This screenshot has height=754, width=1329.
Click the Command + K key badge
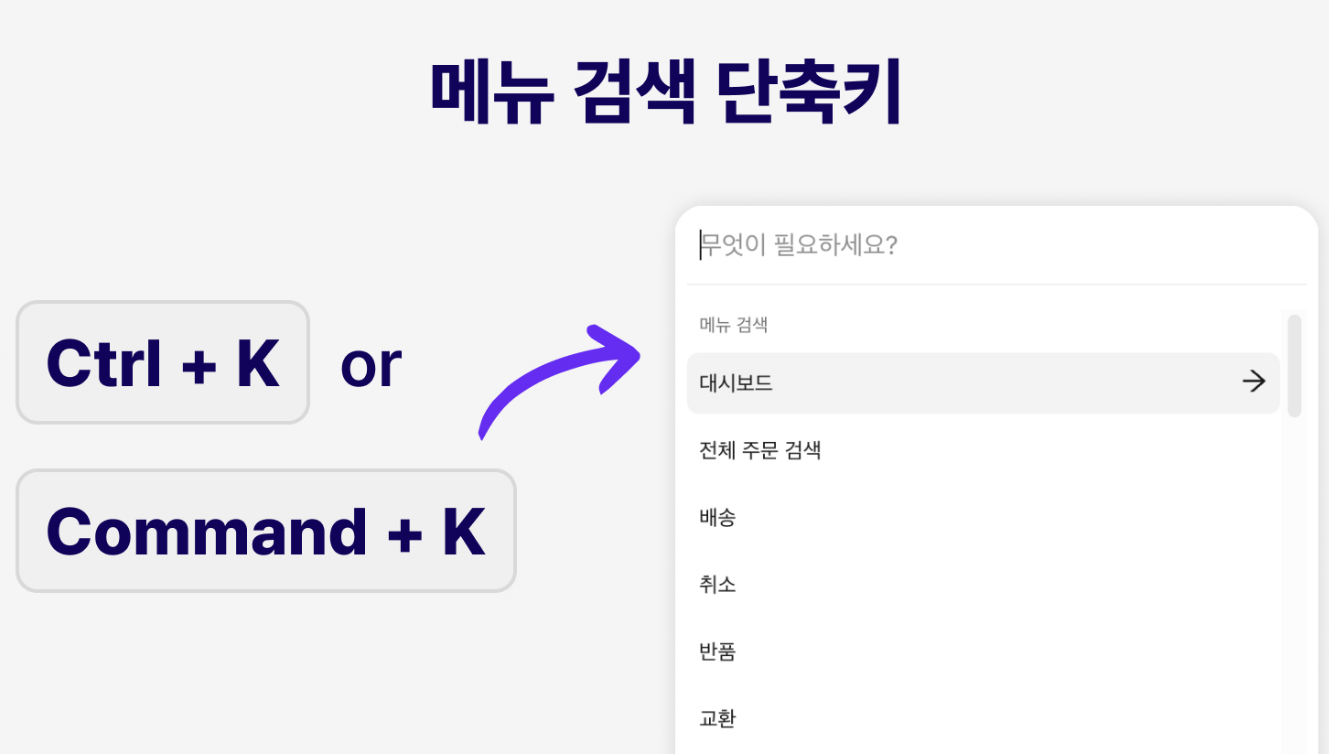tap(266, 531)
